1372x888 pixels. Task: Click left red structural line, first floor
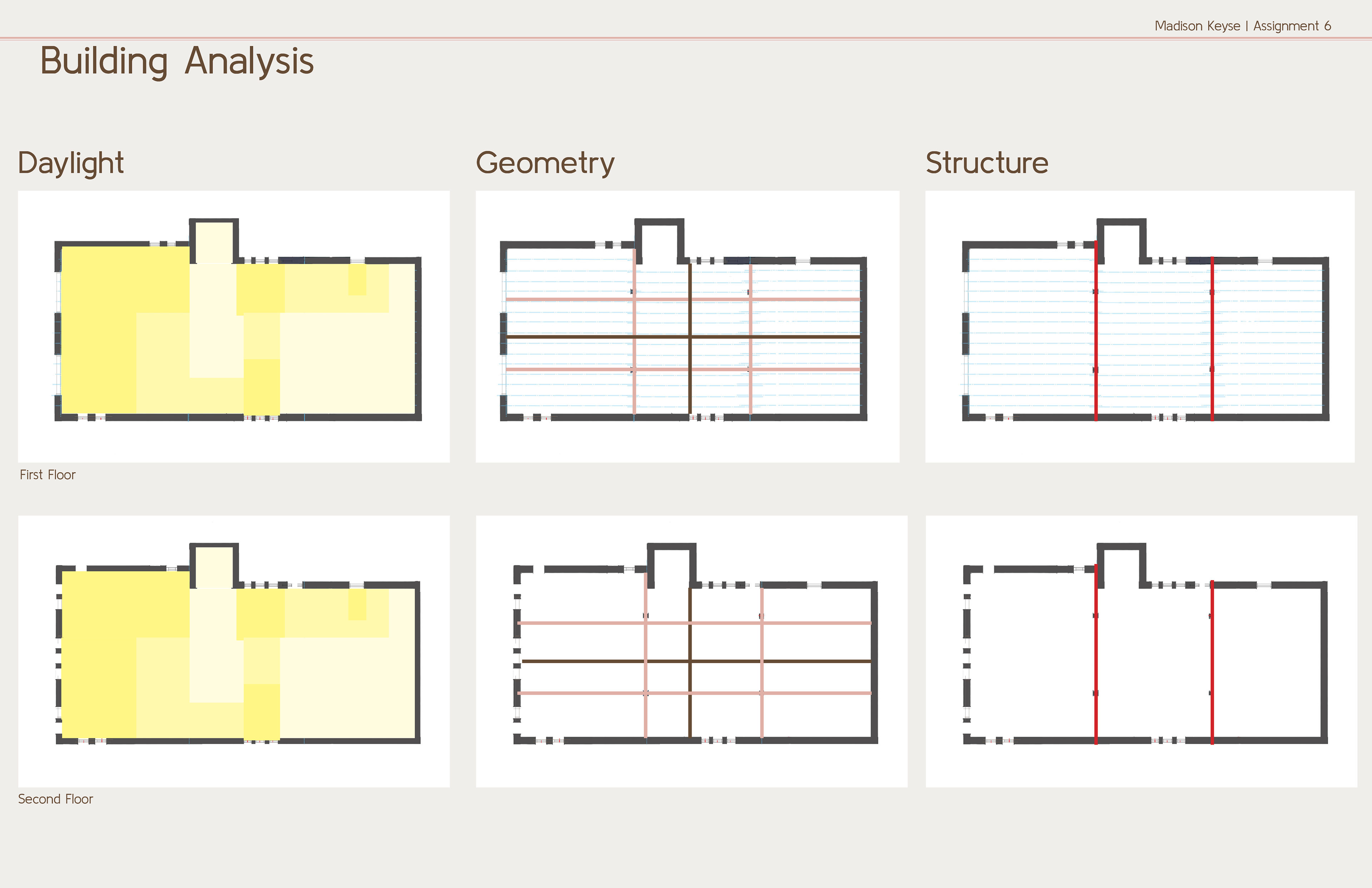click(x=1096, y=331)
